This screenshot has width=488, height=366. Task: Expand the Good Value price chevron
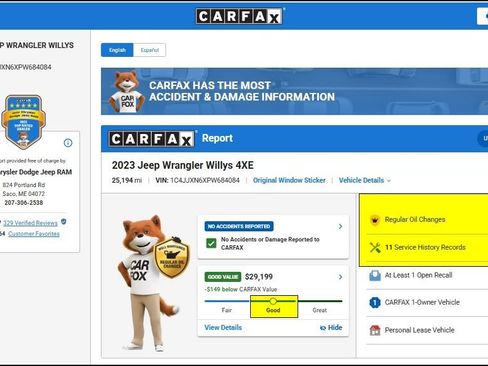[340, 277]
